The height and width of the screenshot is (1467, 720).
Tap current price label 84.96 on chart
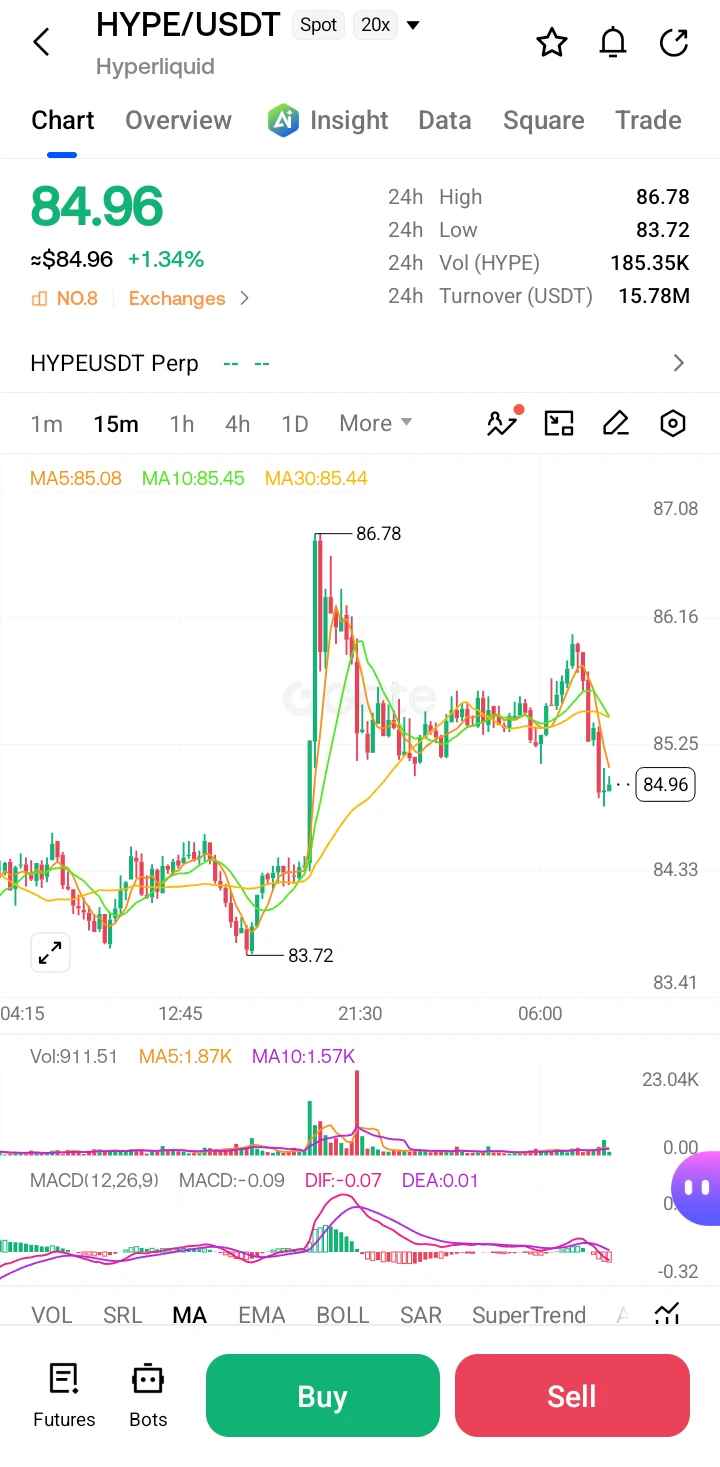(x=666, y=784)
